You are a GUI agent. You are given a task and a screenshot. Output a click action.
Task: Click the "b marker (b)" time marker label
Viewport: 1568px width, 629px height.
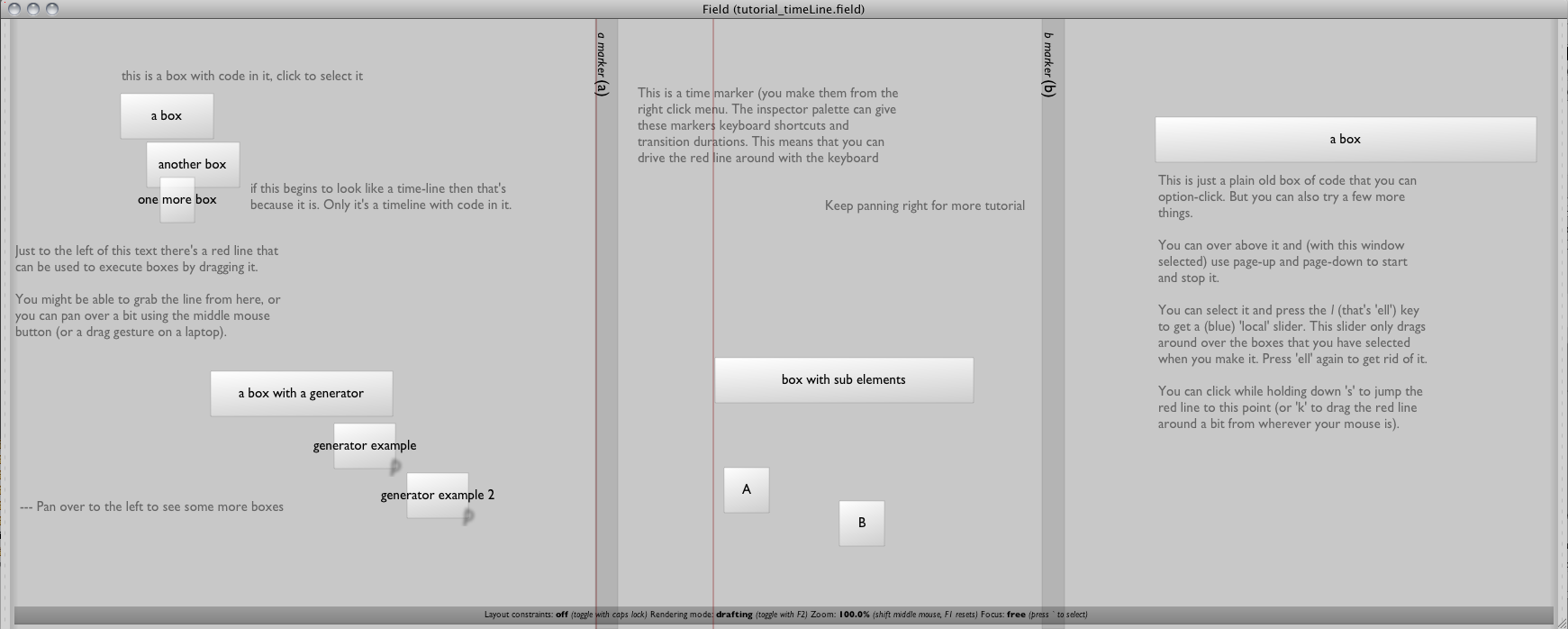click(1048, 64)
